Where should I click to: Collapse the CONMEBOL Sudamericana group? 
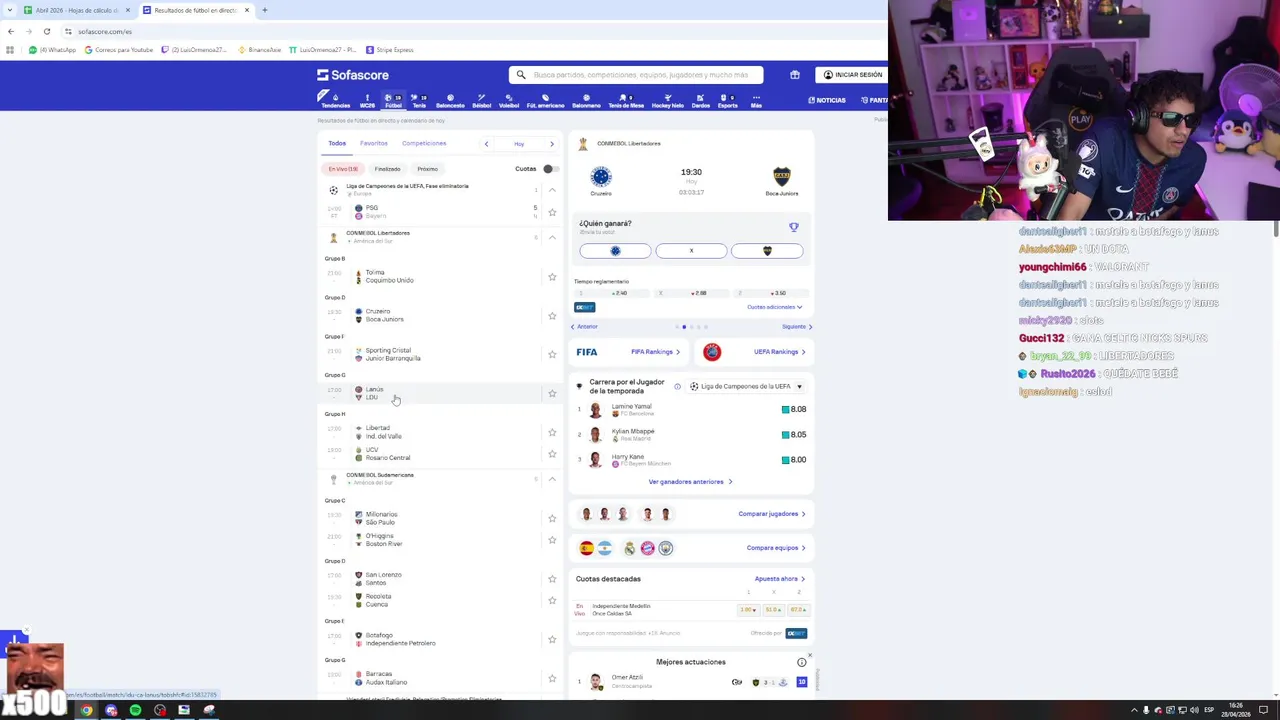(552, 479)
